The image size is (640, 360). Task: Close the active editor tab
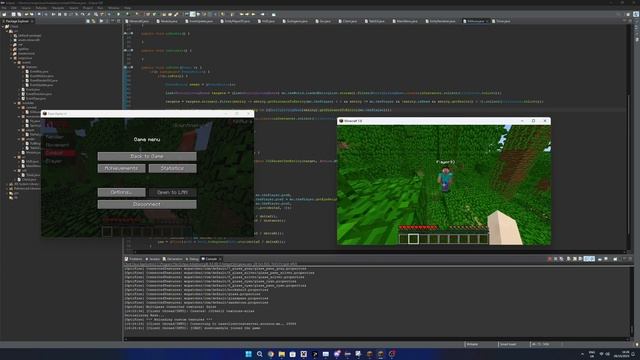tap(487, 21)
